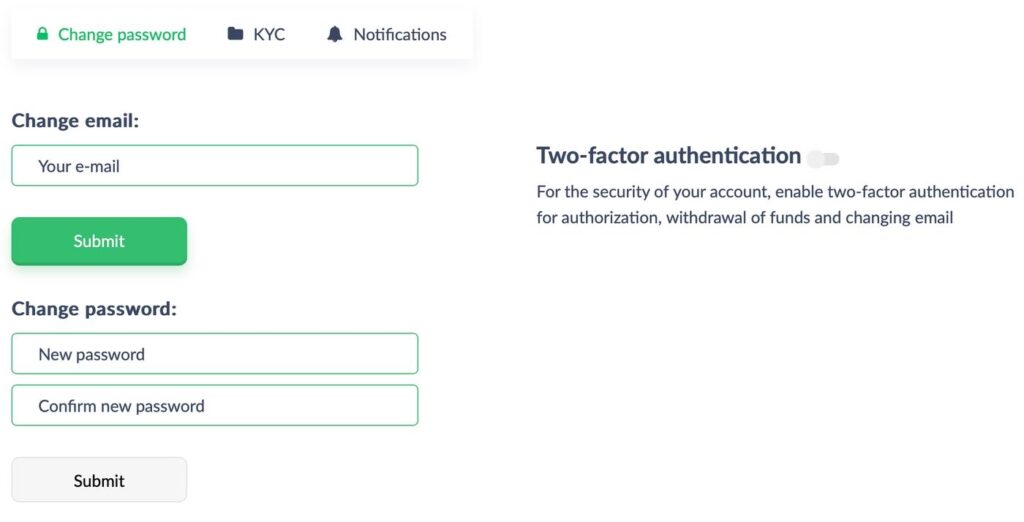Switch to the Change password tab

coord(121,34)
